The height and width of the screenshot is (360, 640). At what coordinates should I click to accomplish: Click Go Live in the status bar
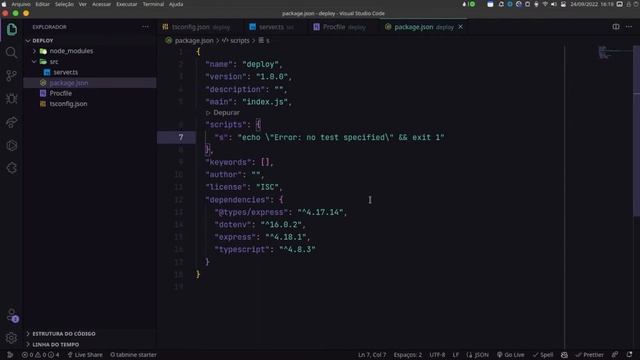(x=510, y=355)
